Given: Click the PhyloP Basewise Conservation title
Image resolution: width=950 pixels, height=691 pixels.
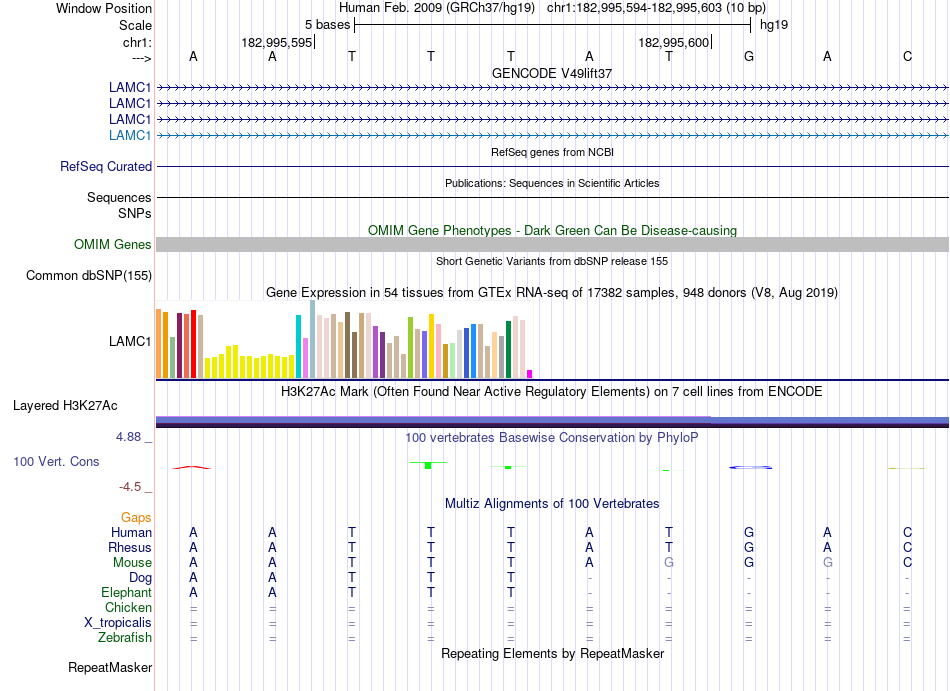Looking at the screenshot, I should click(552, 438).
